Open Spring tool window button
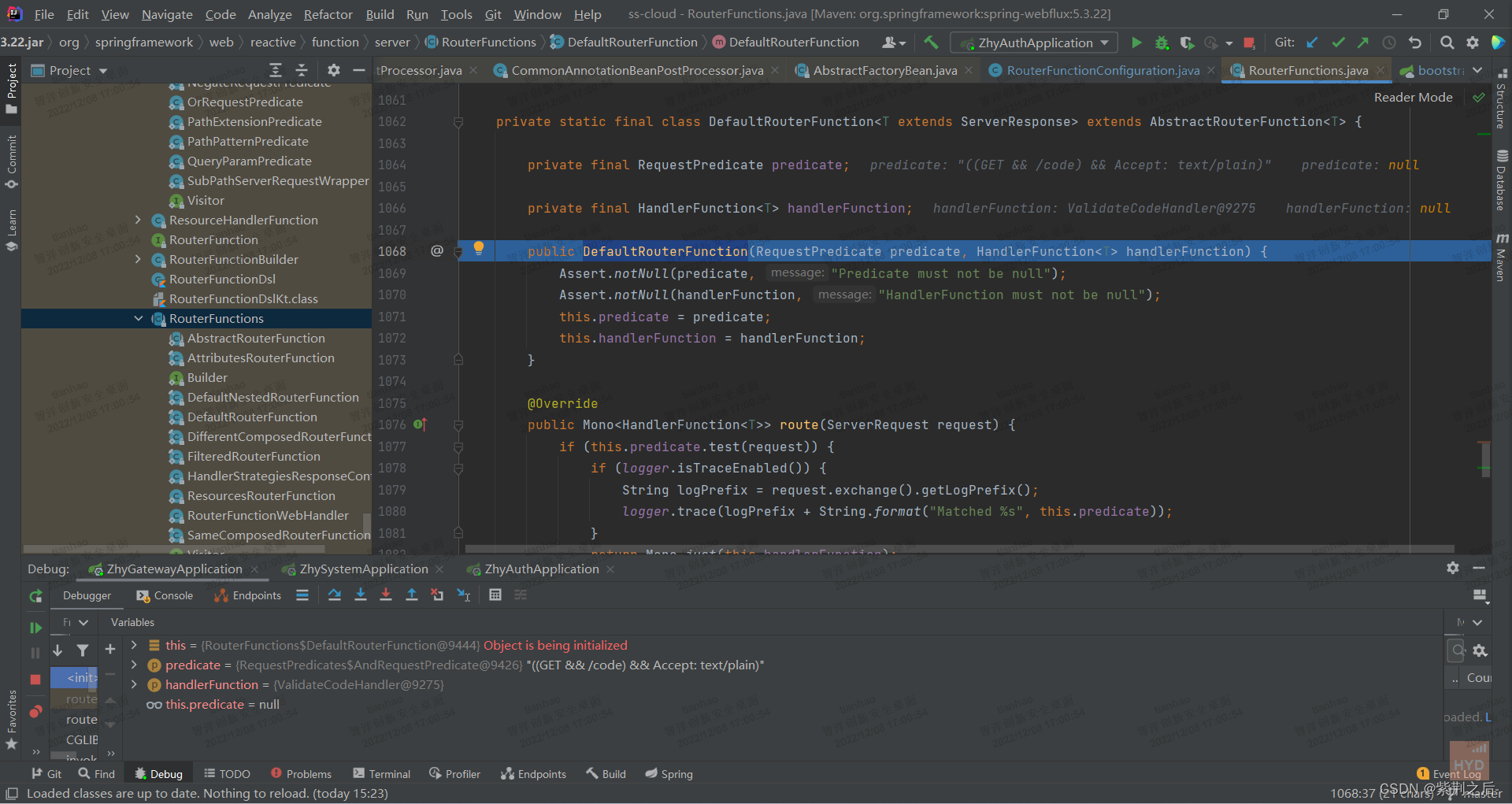Viewport: 1512px width, 804px height. point(669,774)
